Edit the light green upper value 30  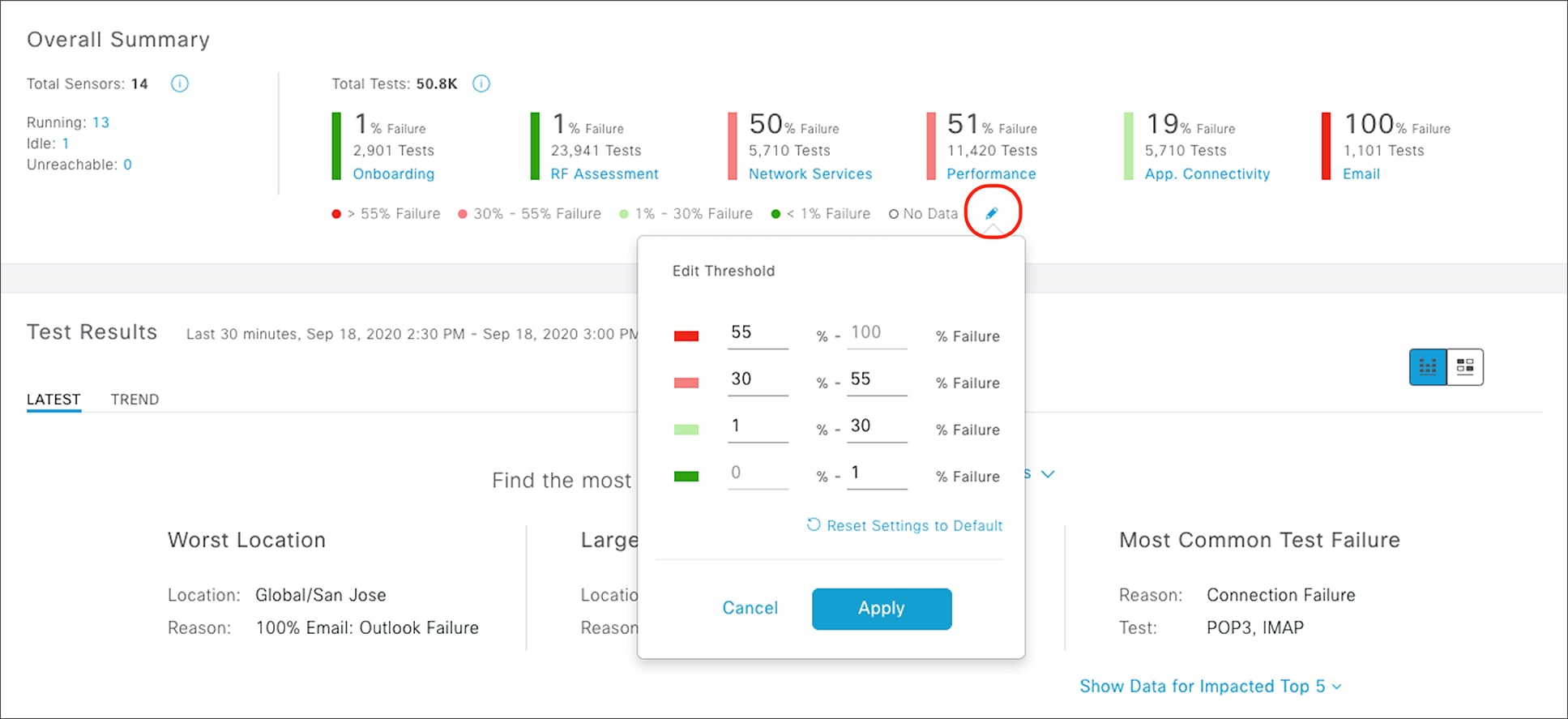[x=877, y=426]
